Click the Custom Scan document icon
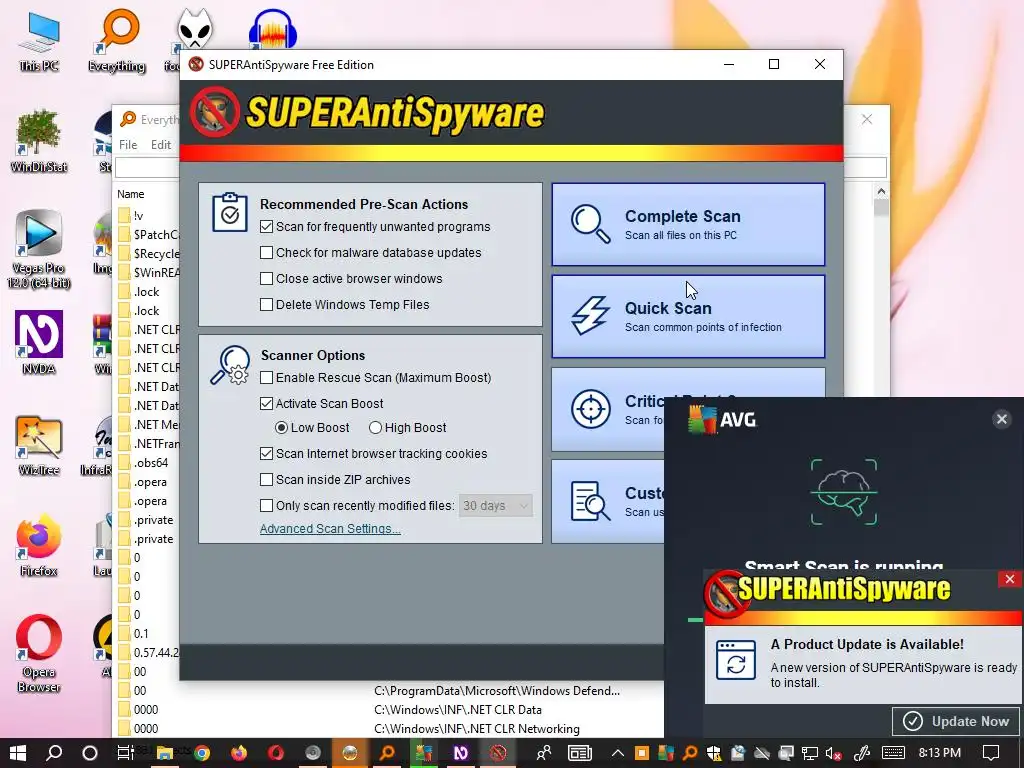The image size is (1024, 768). pos(590,501)
